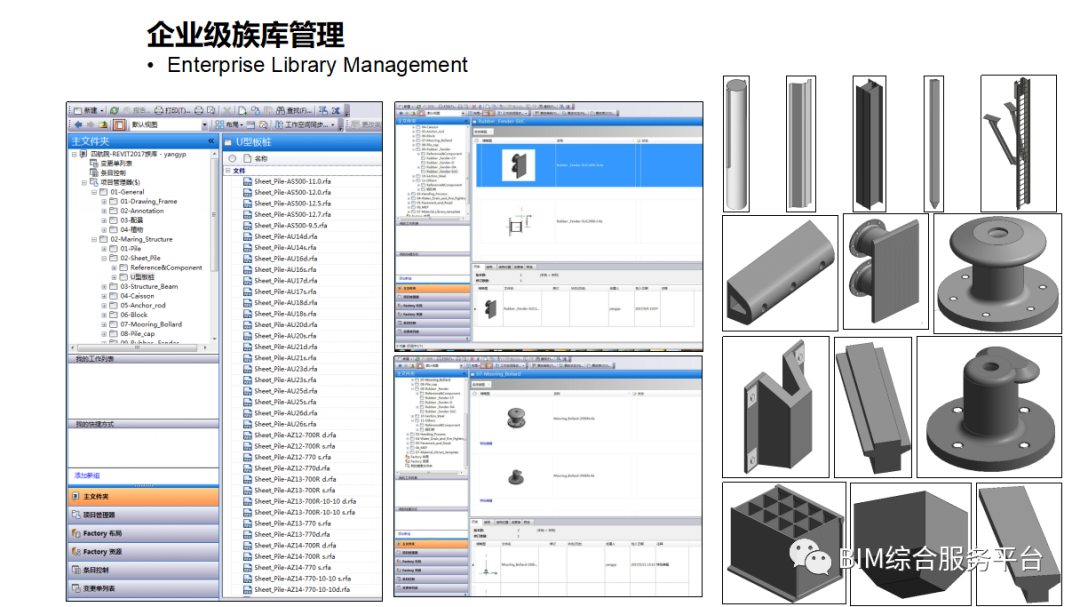Select file Sheet_Pile-AZ14-770 s.rfa
This screenshot has width=1080, height=607.
[292, 567]
